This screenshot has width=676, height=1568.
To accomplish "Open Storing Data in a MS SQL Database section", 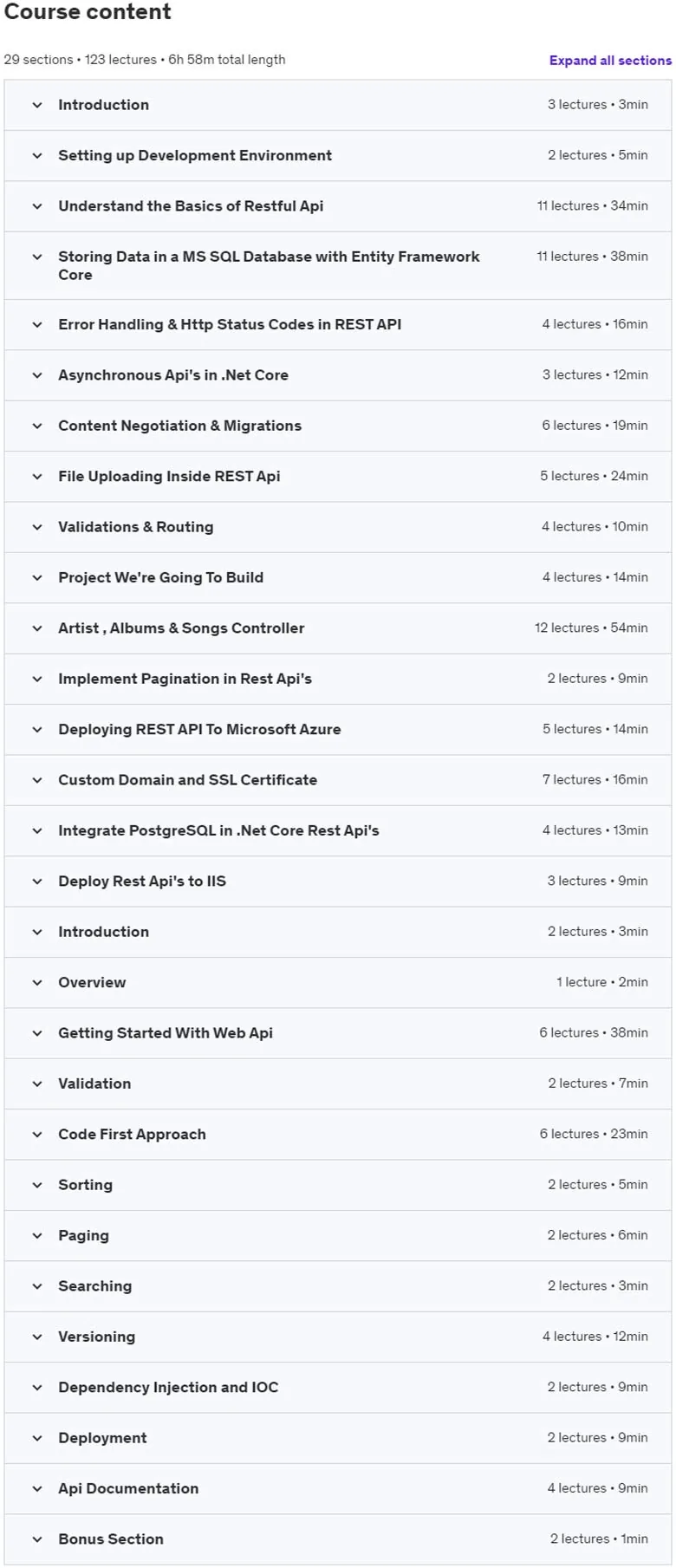I will pos(338,266).
